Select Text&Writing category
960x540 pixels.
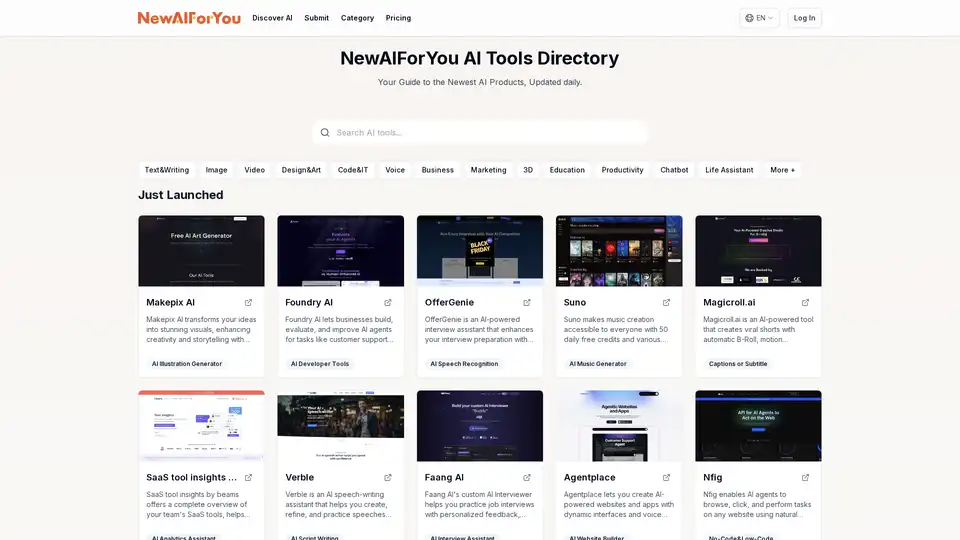point(167,170)
